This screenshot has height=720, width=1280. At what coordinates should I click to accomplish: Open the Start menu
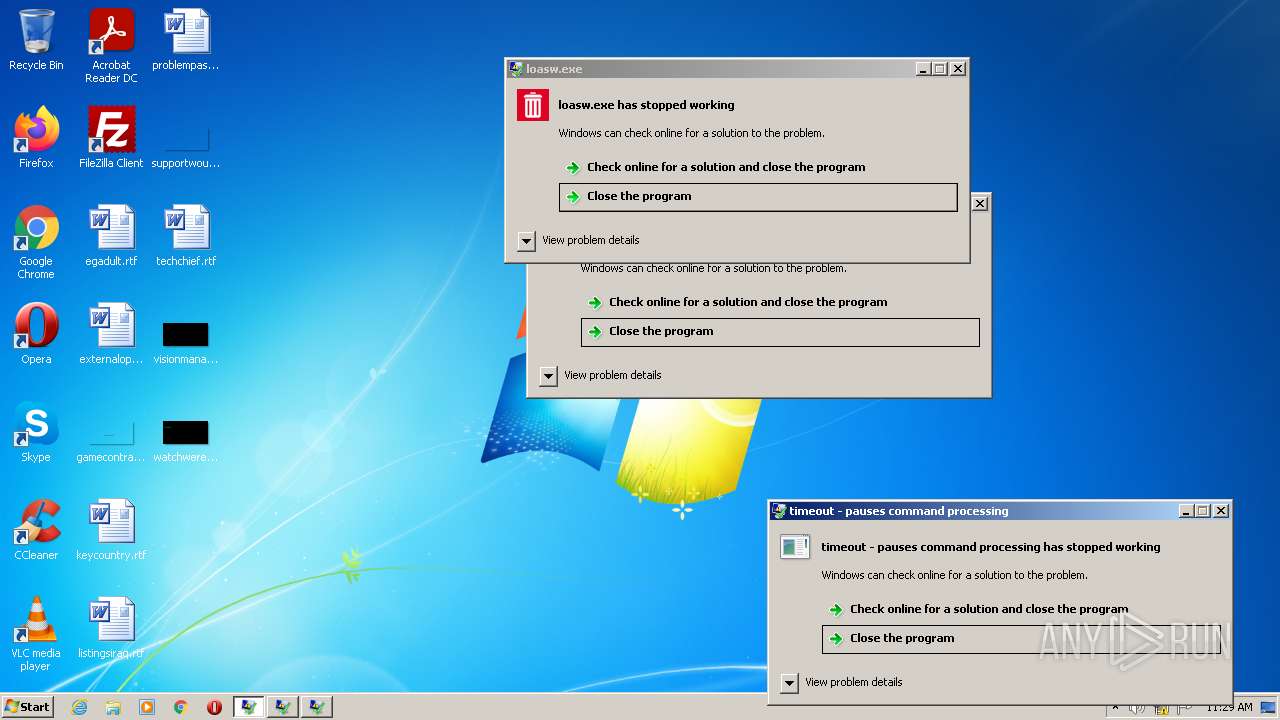point(27,706)
